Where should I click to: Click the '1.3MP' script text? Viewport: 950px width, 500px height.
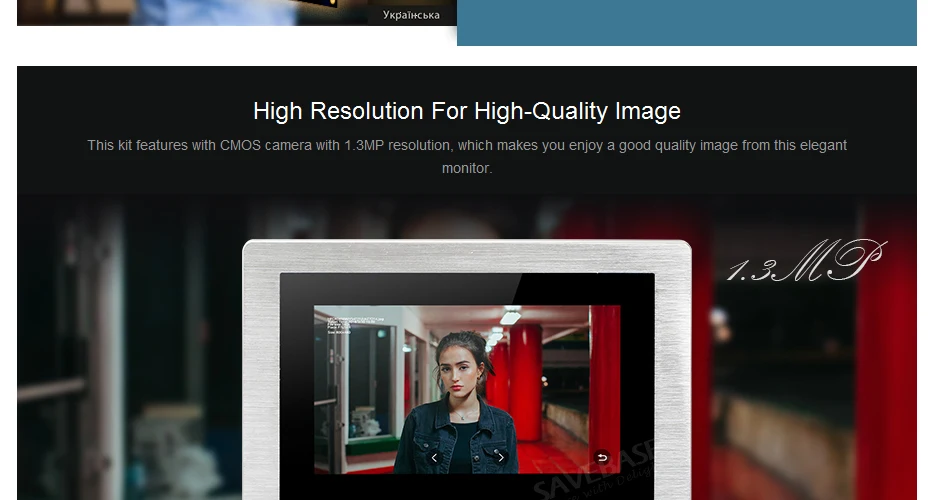[x=806, y=261]
